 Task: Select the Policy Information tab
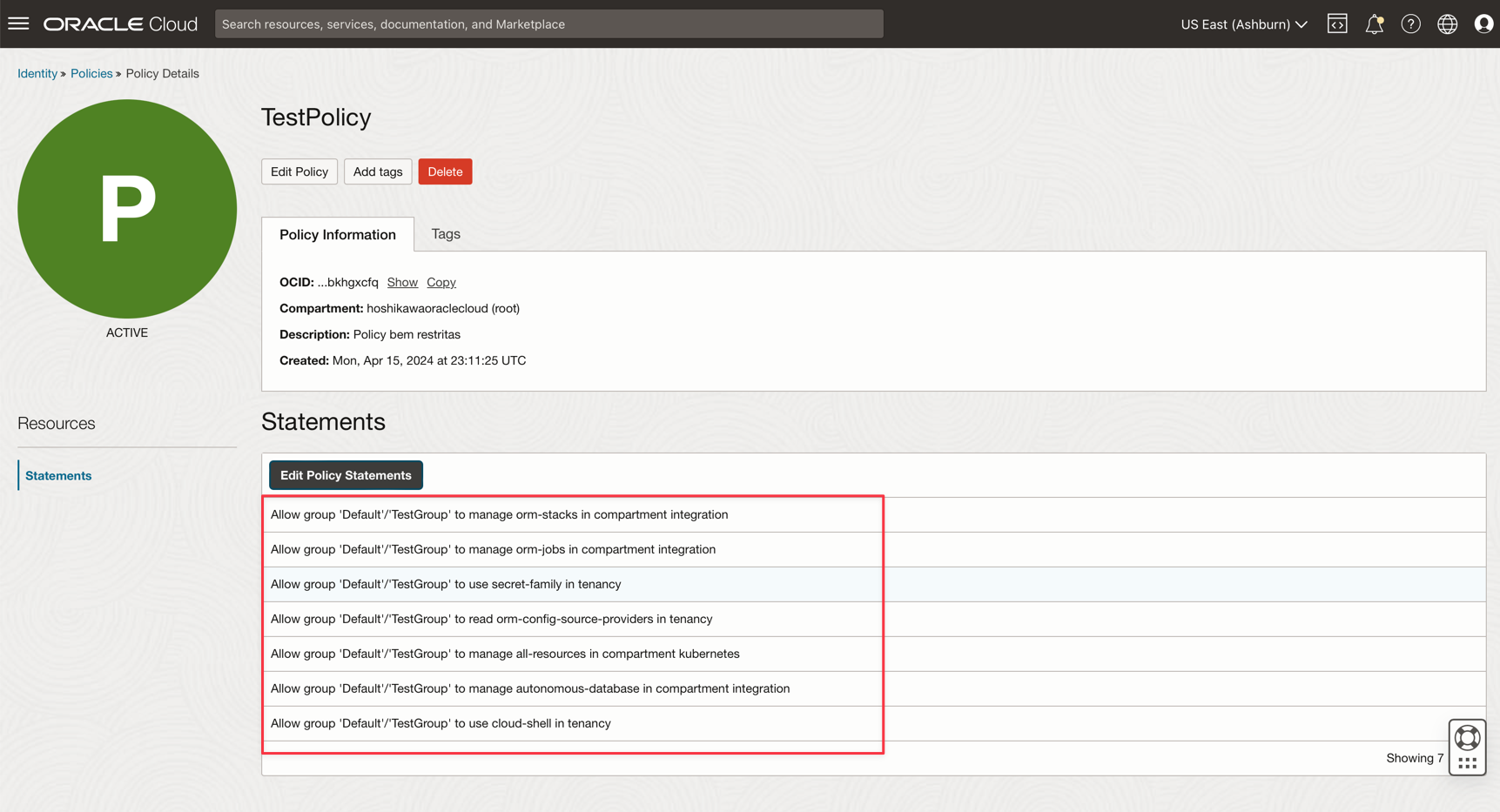coord(338,234)
